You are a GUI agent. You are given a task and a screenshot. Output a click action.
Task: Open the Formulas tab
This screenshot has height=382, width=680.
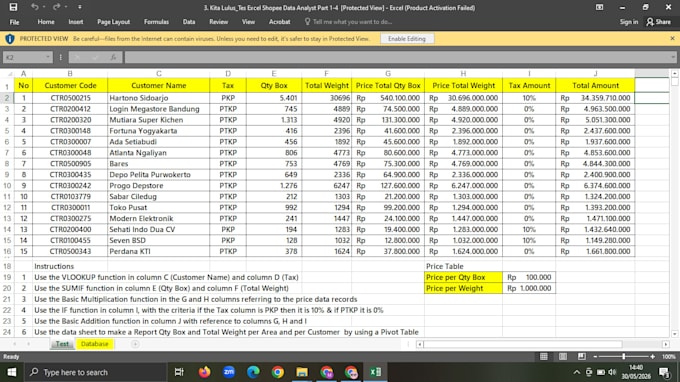[x=156, y=22]
